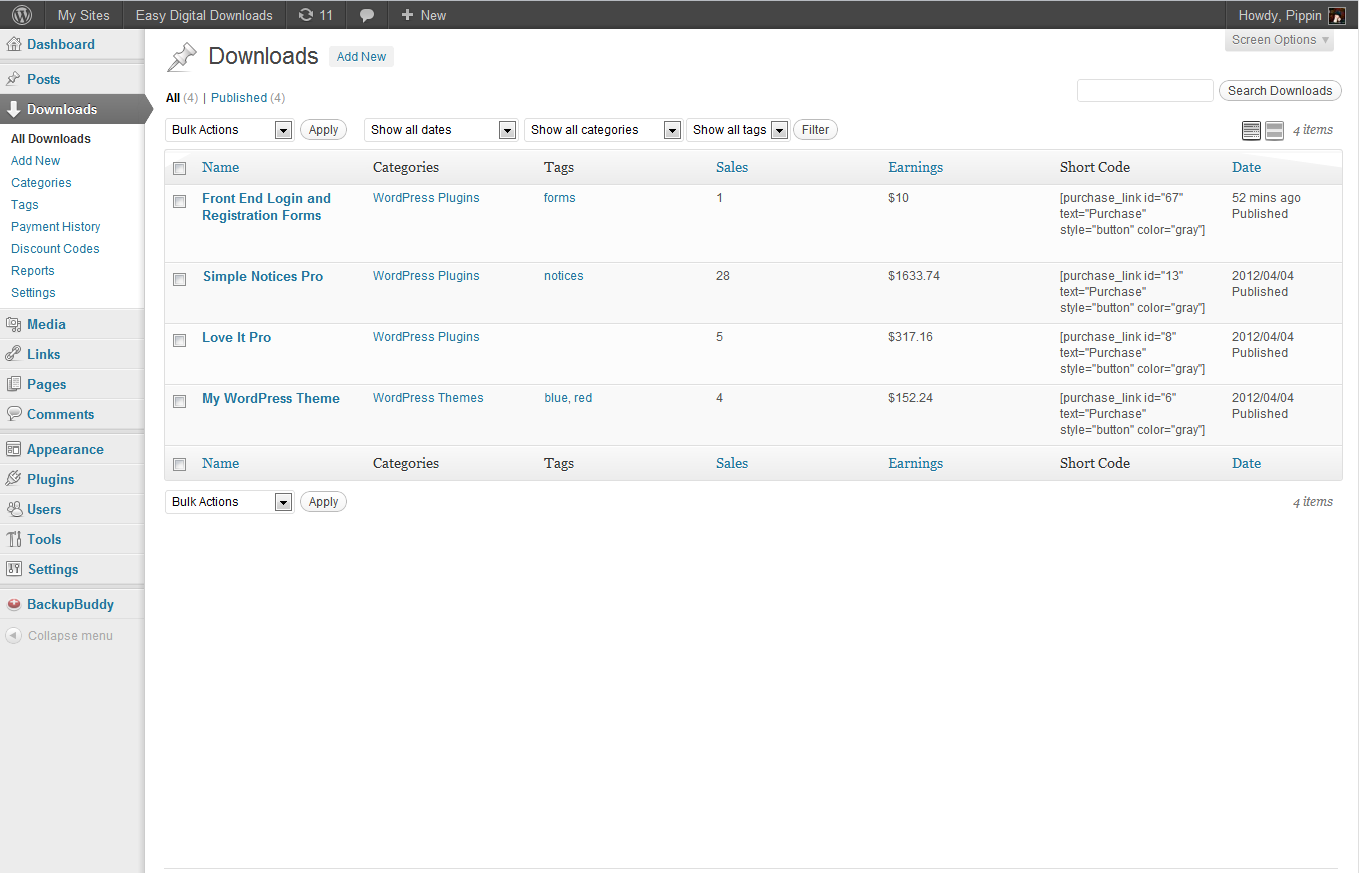
Task: Open the Easy Digital Downloads site menu
Action: (204, 15)
